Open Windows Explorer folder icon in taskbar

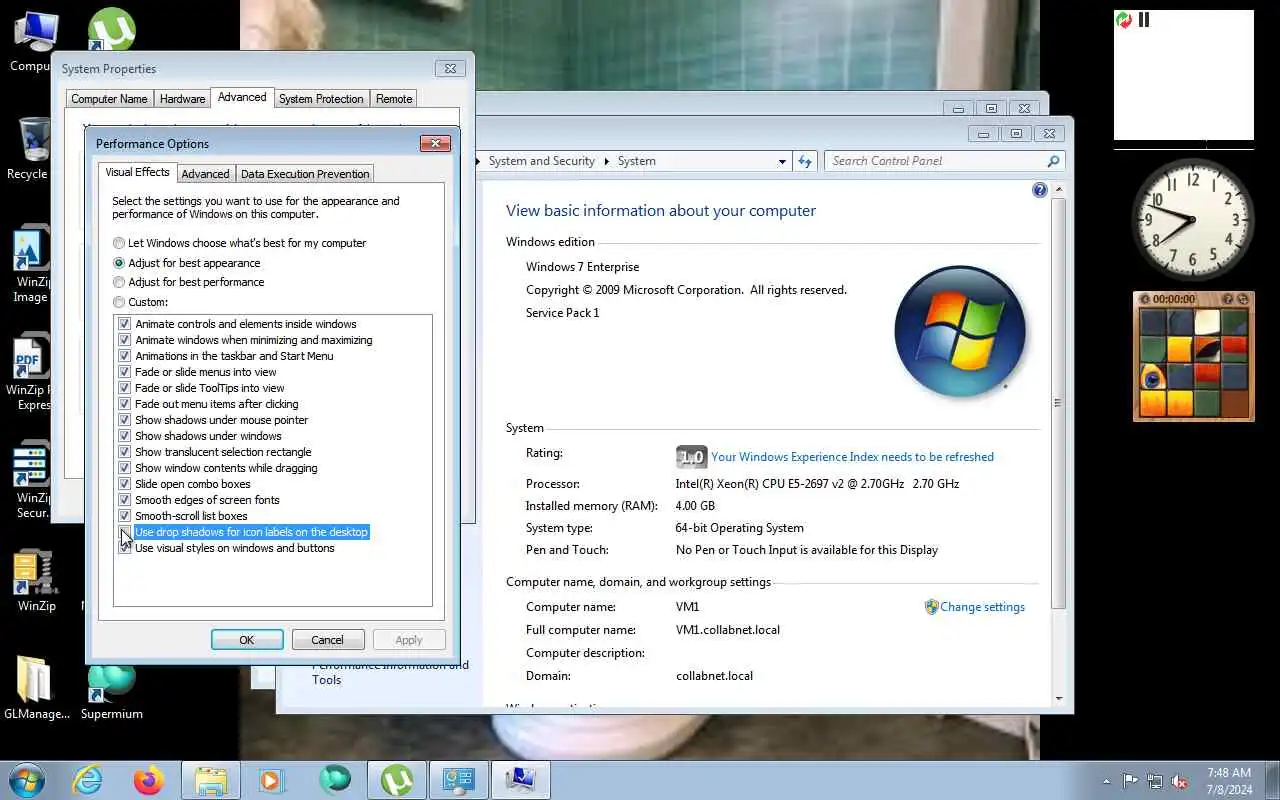tap(210, 780)
